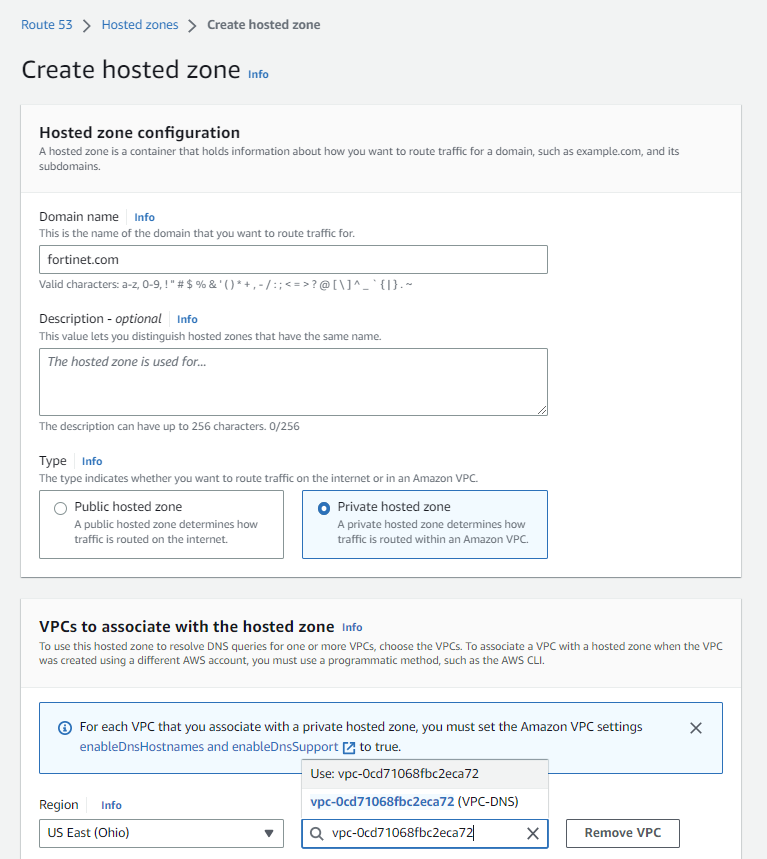
Task: Open enableDnsHostnames and enableDnsSupport link
Action: tap(209, 747)
